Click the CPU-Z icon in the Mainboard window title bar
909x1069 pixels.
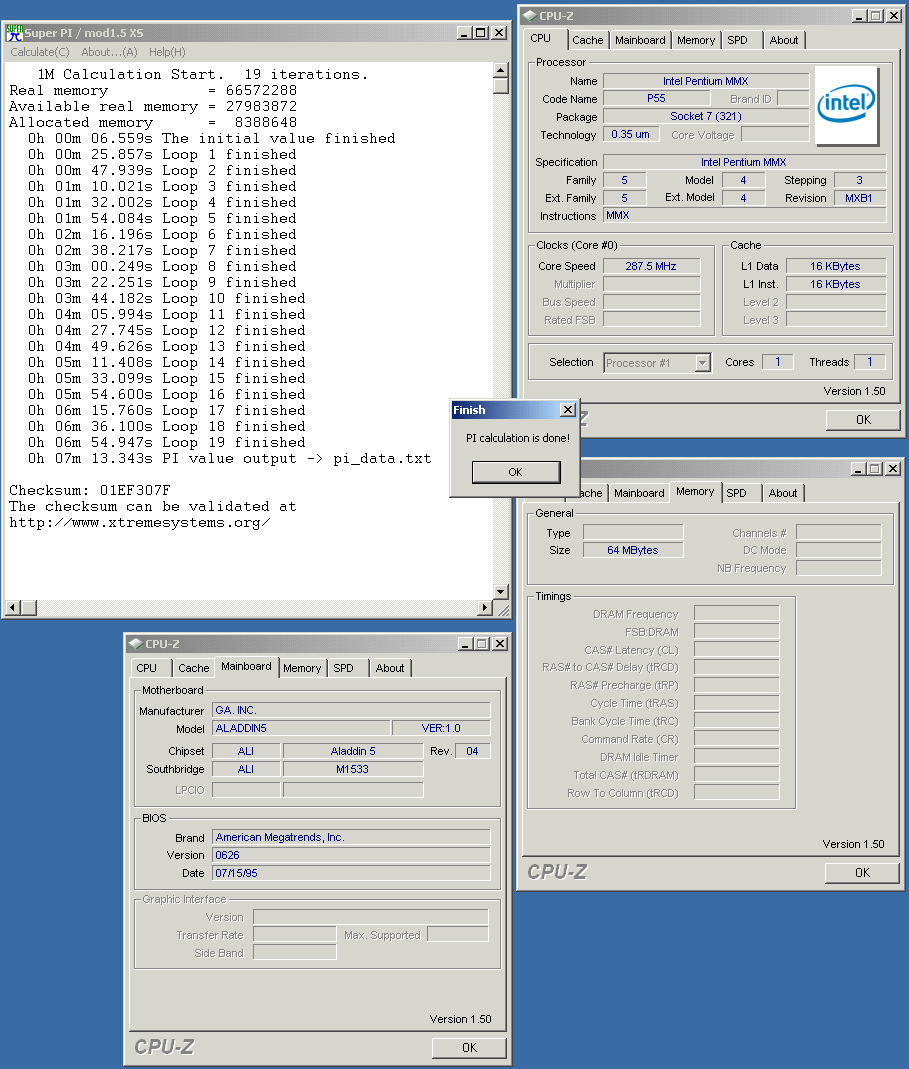[136, 644]
